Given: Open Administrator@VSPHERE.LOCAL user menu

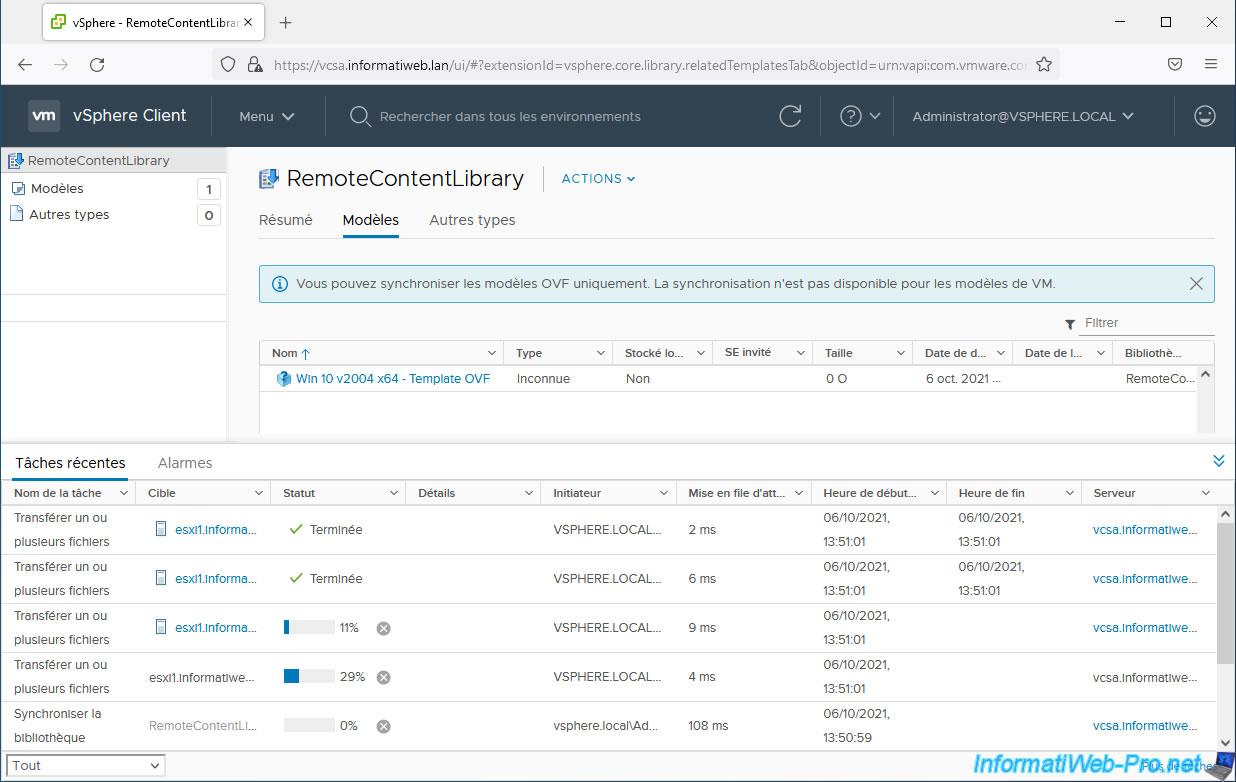Looking at the screenshot, I should coord(1023,116).
